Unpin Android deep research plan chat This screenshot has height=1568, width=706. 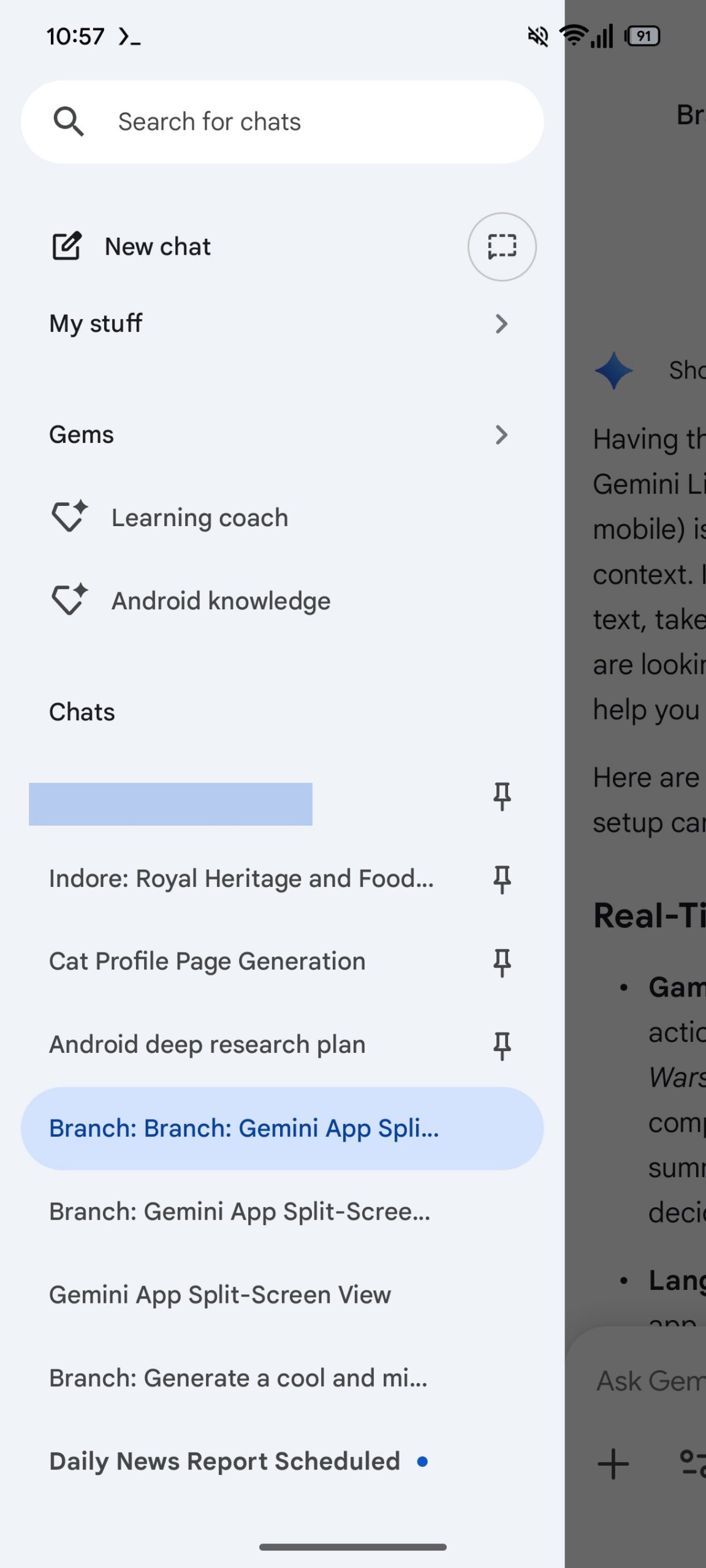click(502, 1045)
